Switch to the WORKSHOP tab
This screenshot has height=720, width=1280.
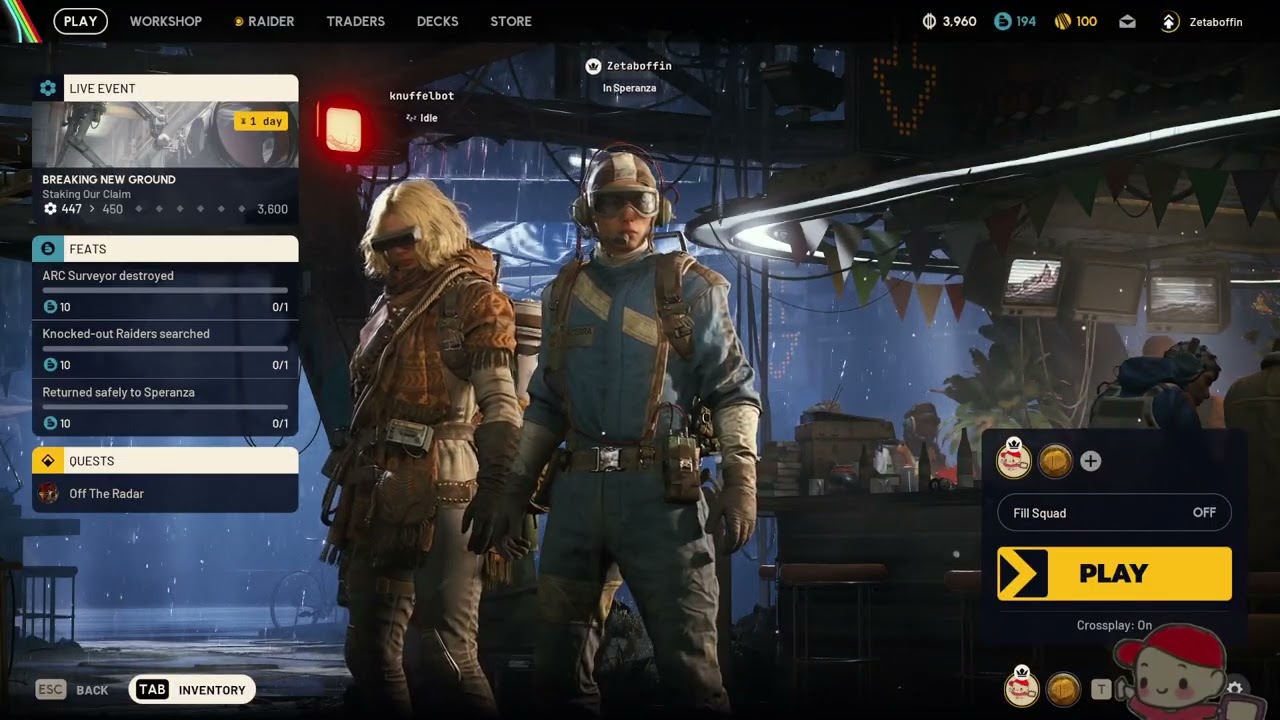[166, 21]
